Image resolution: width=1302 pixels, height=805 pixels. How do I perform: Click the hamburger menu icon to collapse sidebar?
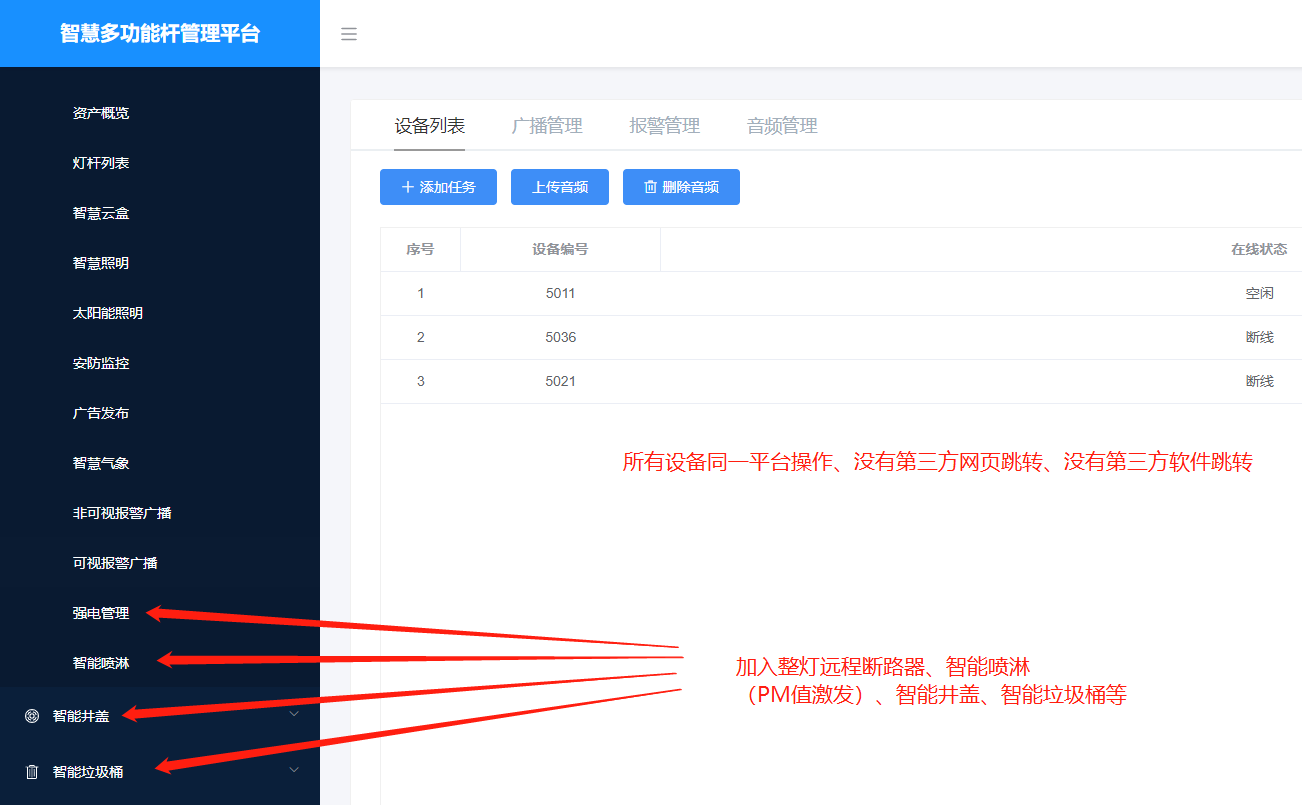[348, 33]
